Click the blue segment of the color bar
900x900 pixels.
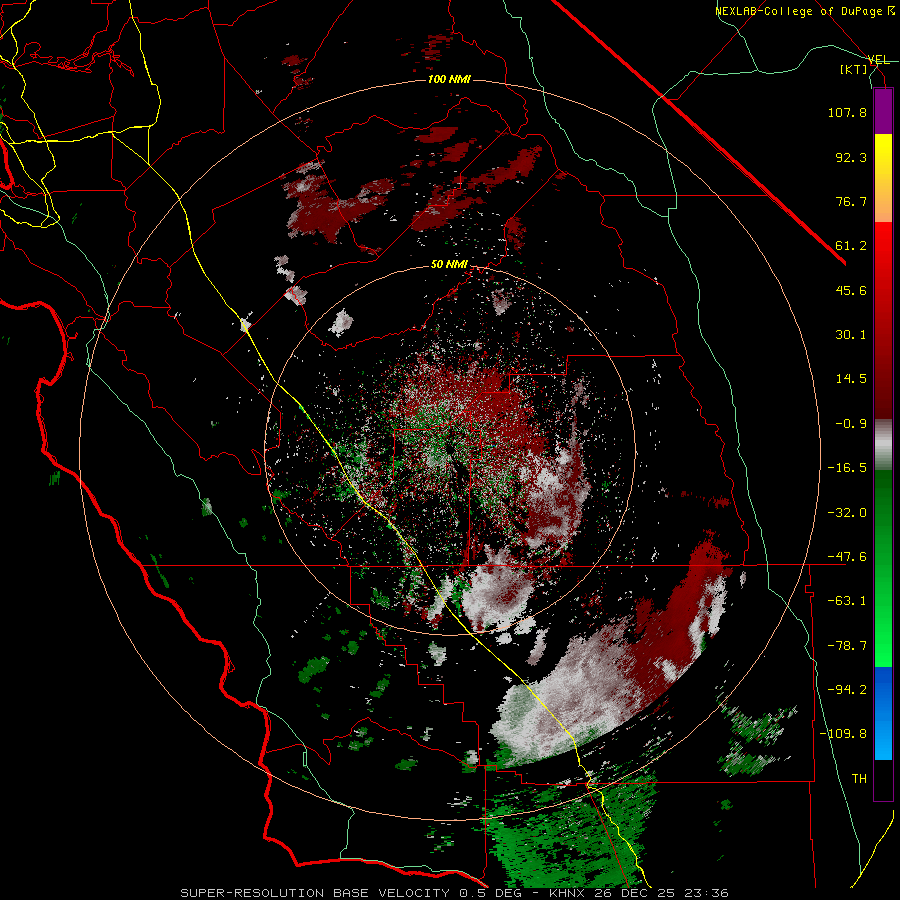coord(883,713)
